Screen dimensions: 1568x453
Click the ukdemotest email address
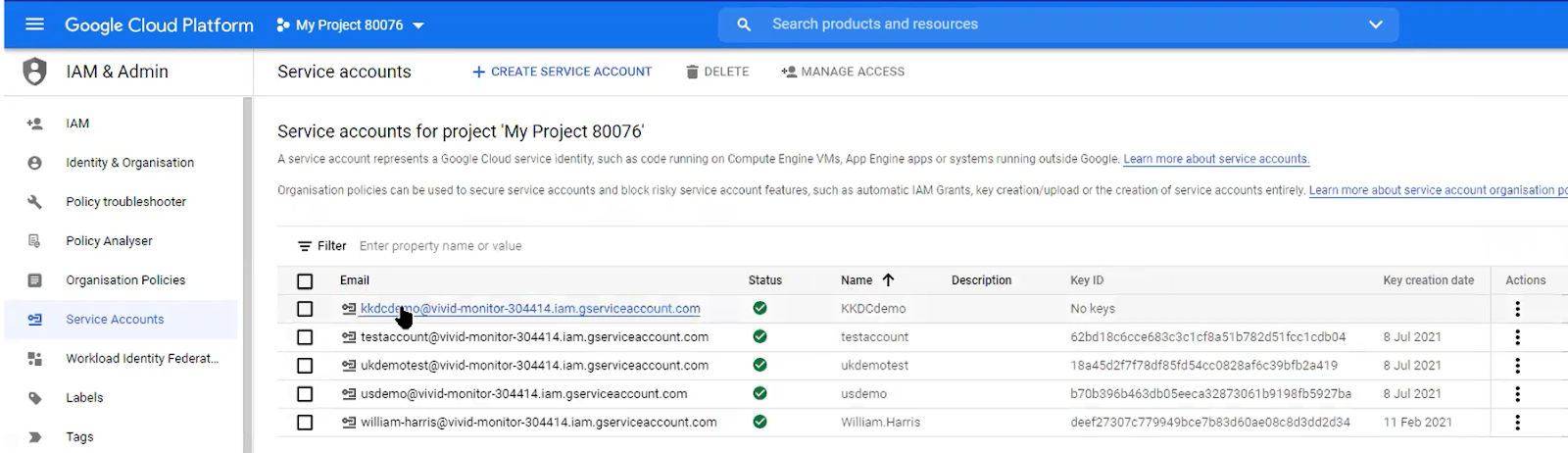pyautogui.click(x=534, y=365)
